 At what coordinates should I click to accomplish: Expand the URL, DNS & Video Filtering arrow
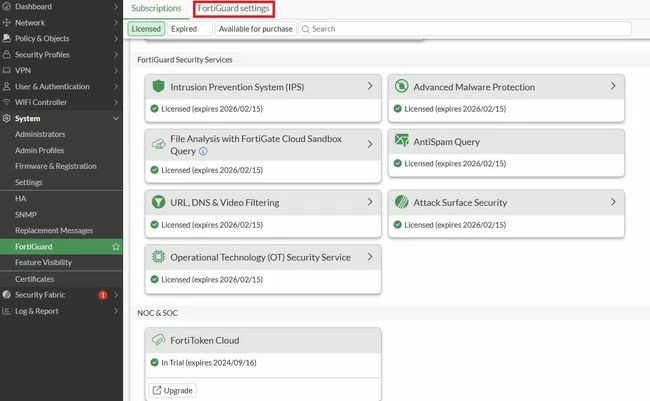(370, 202)
